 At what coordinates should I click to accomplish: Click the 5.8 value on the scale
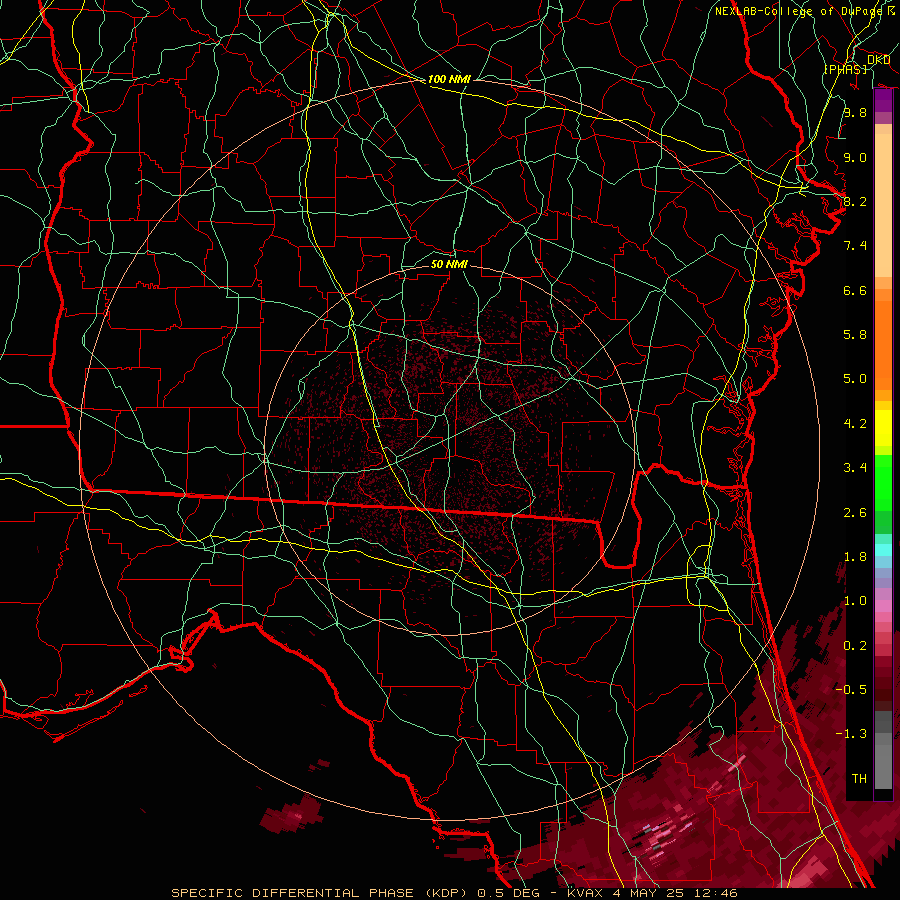click(x=855, y=335)
